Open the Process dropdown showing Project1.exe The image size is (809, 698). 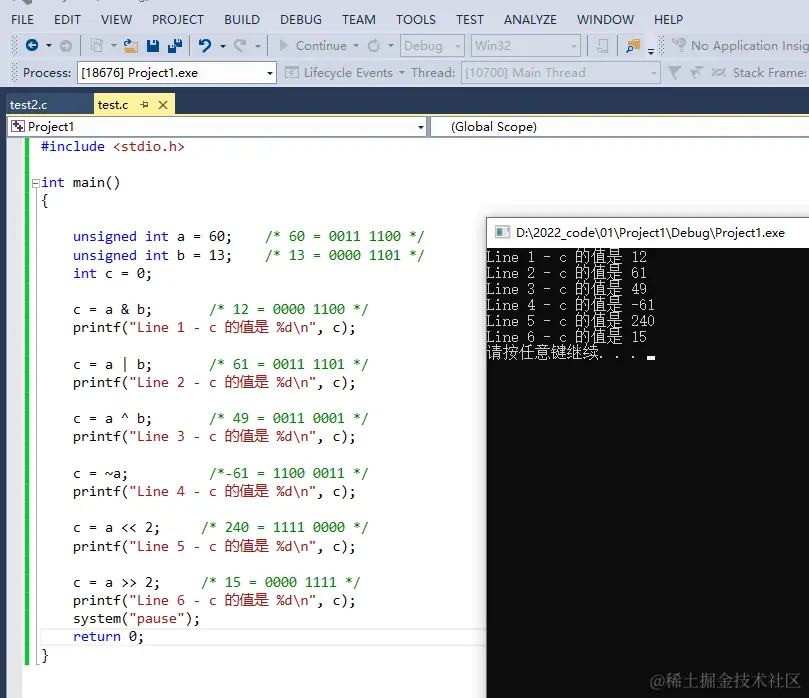click(176, 73)
